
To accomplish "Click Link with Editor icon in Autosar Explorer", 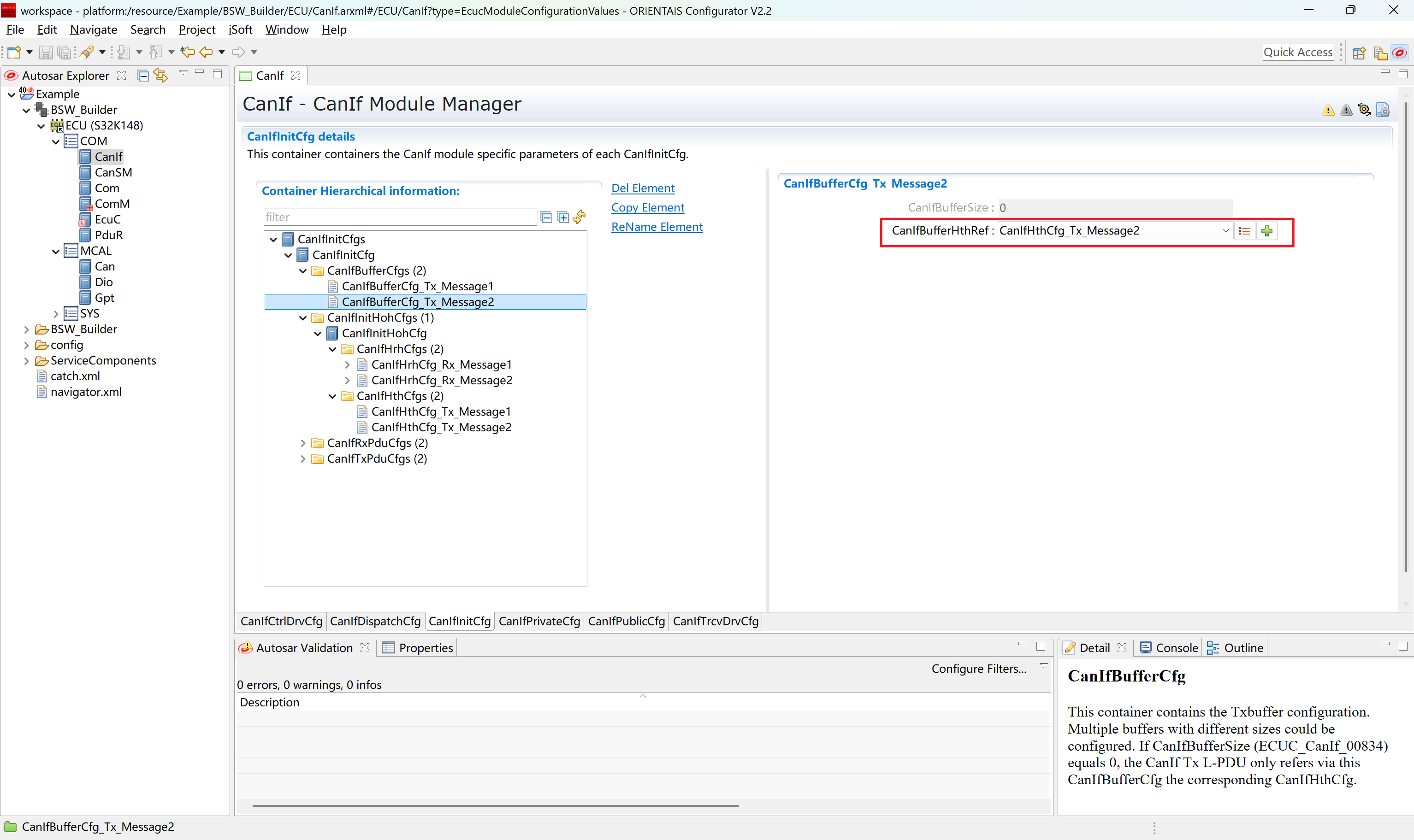I will pyautogui.click(x=161, y=75).
